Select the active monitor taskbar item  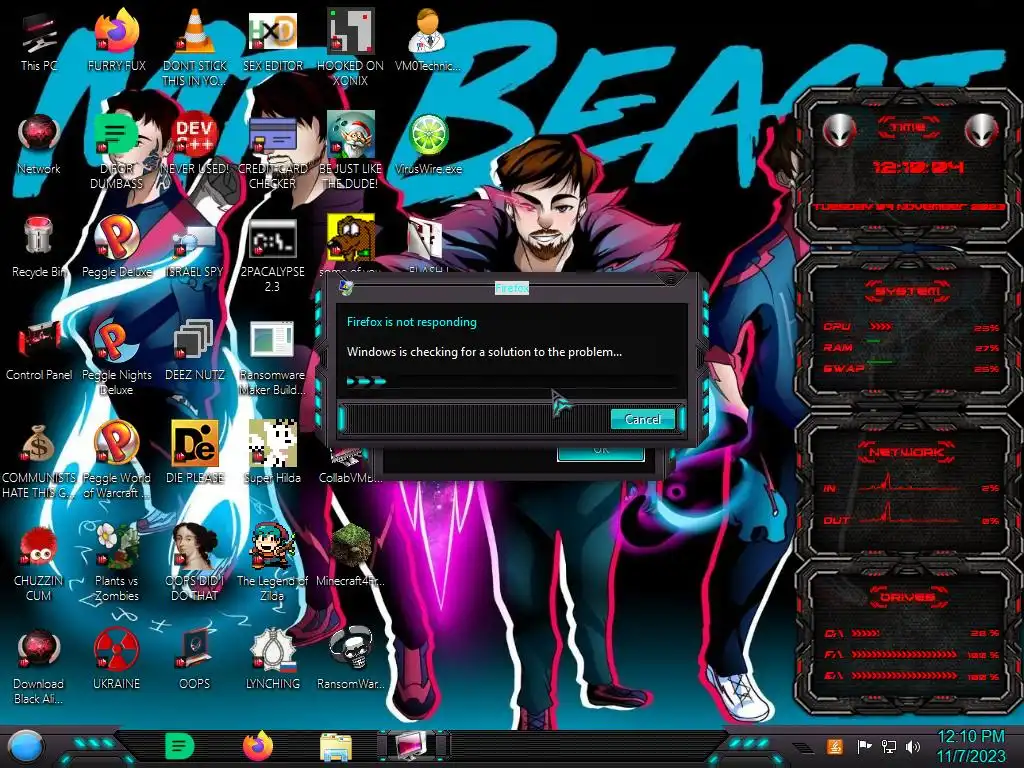coord(413,746)
